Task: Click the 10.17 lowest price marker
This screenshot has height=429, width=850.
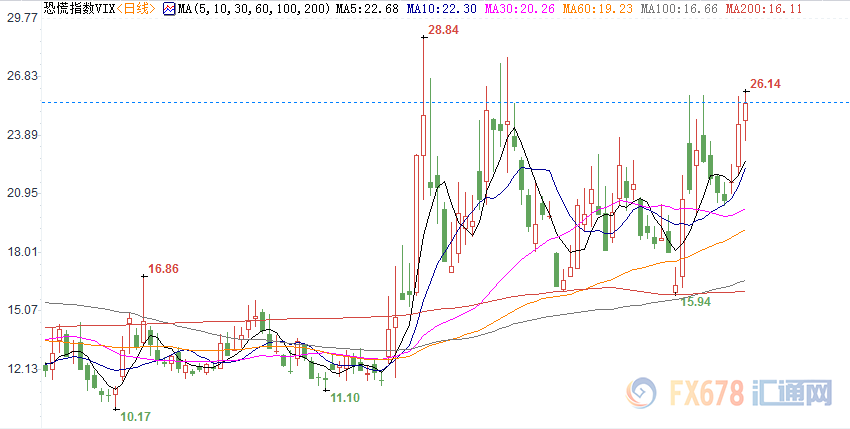Action: pyautogui.click(x=136, y=415)
